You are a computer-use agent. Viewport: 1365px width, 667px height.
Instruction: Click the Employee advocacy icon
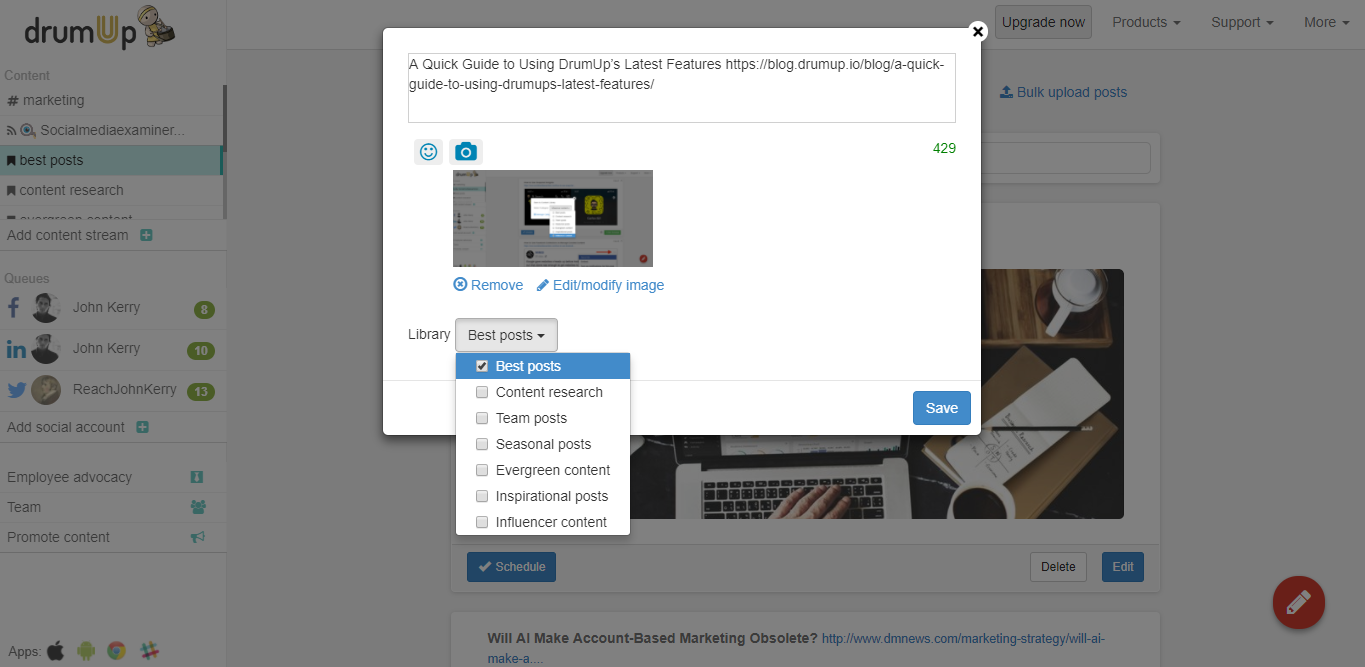click(197, 477)
